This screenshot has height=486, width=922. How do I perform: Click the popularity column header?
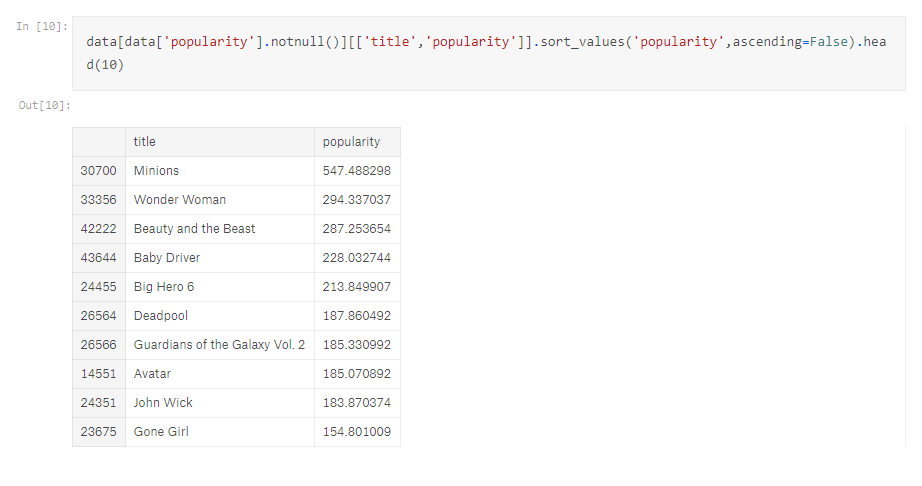(x=358, y=142)
